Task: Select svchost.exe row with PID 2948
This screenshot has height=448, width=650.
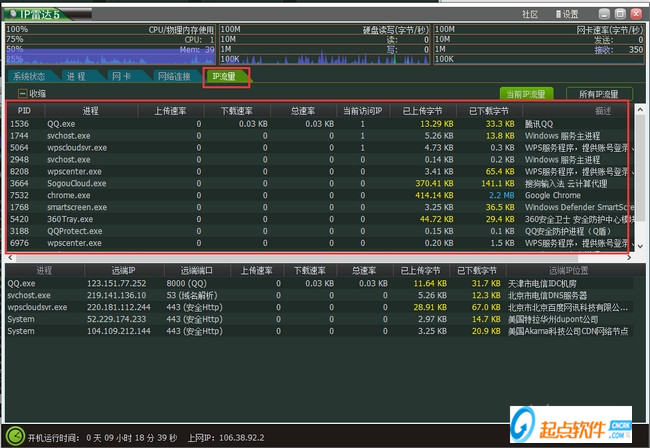Action: [318, 160]
